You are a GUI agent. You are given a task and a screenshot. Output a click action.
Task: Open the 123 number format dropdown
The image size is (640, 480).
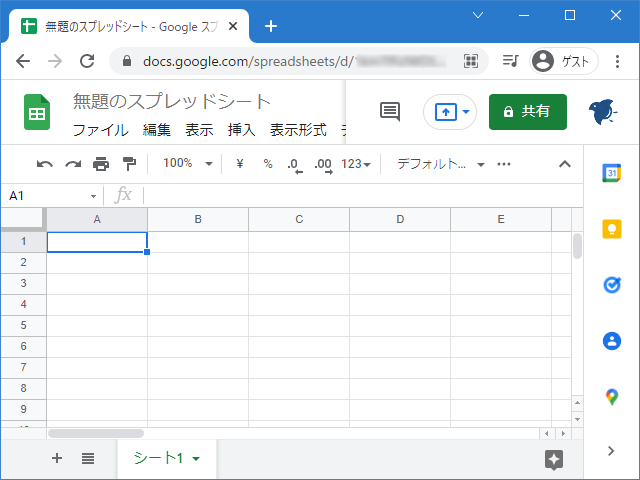[x=356, y=164]
